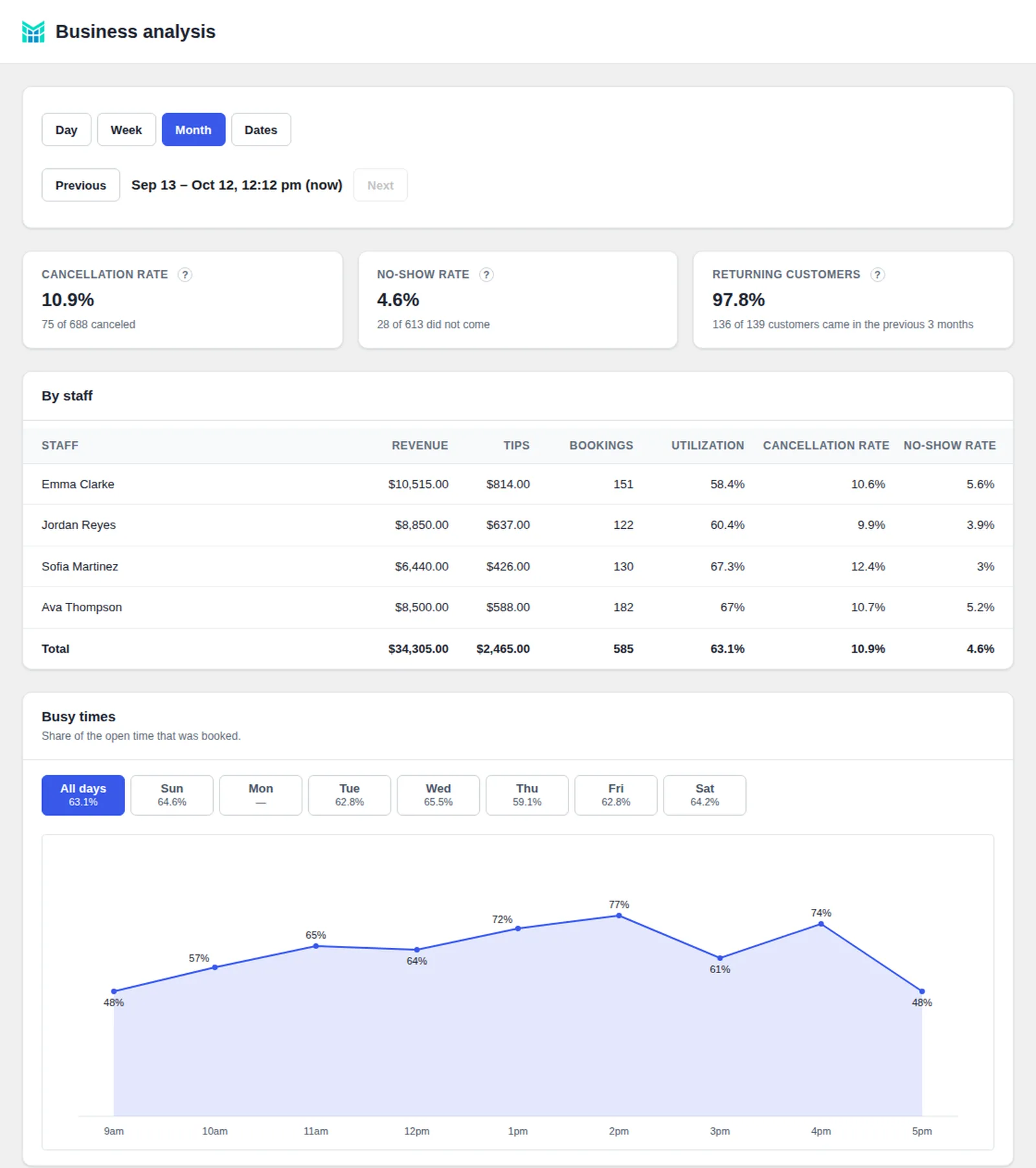Screen dimensions: 1036x1168
Task: Open the No-Show Rate help question mark
Action: click(x=486, y=275)
